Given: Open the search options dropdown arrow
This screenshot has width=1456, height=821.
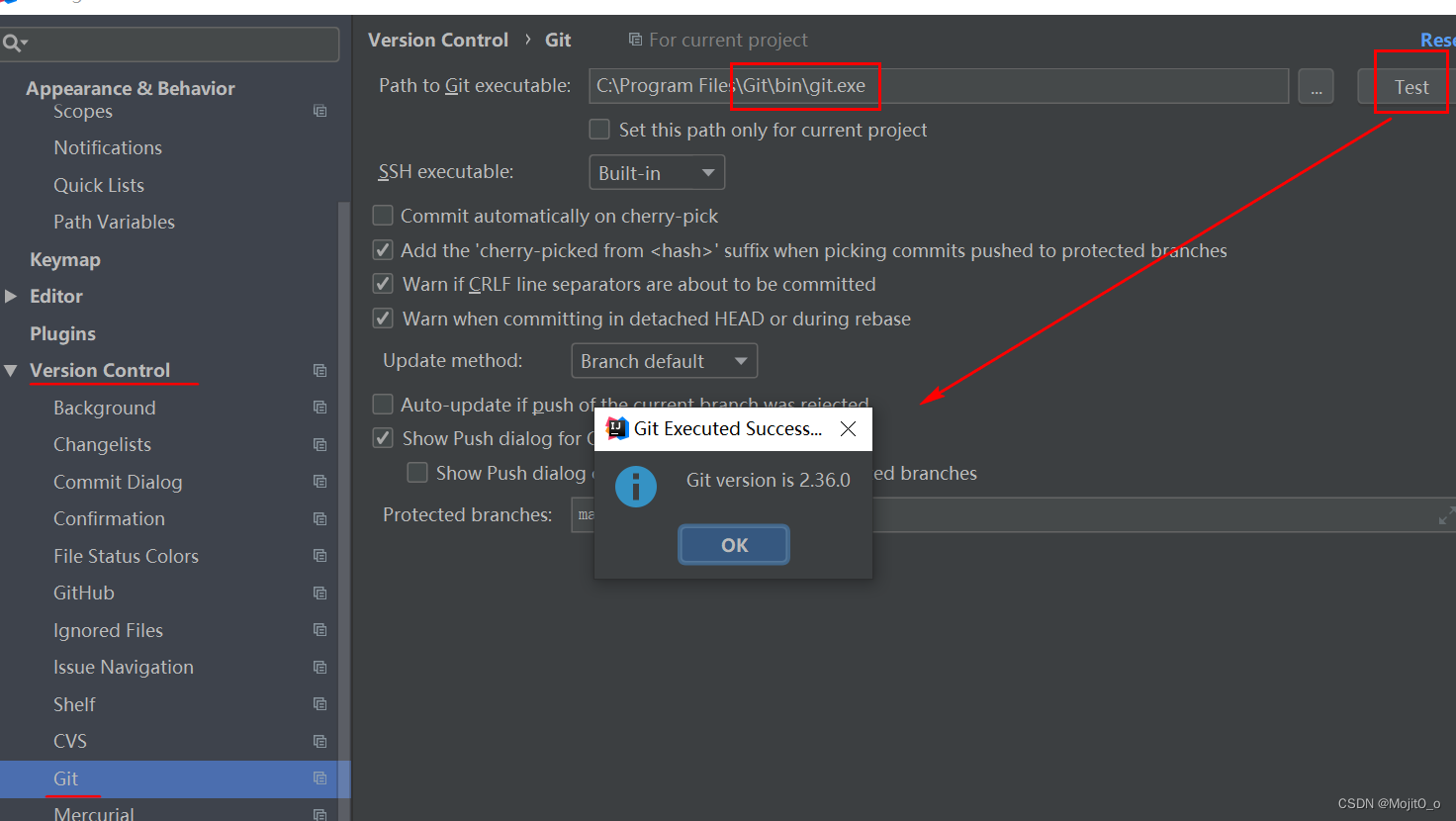Looking at the screenshot, I should (25, 44).
